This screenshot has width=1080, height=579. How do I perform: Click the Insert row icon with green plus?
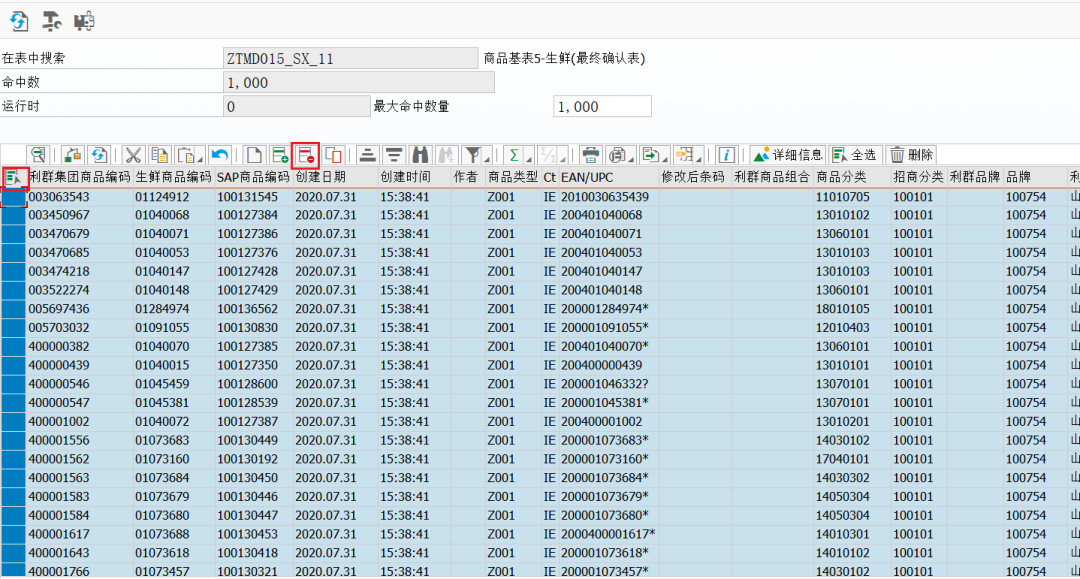tap(280, 155)
